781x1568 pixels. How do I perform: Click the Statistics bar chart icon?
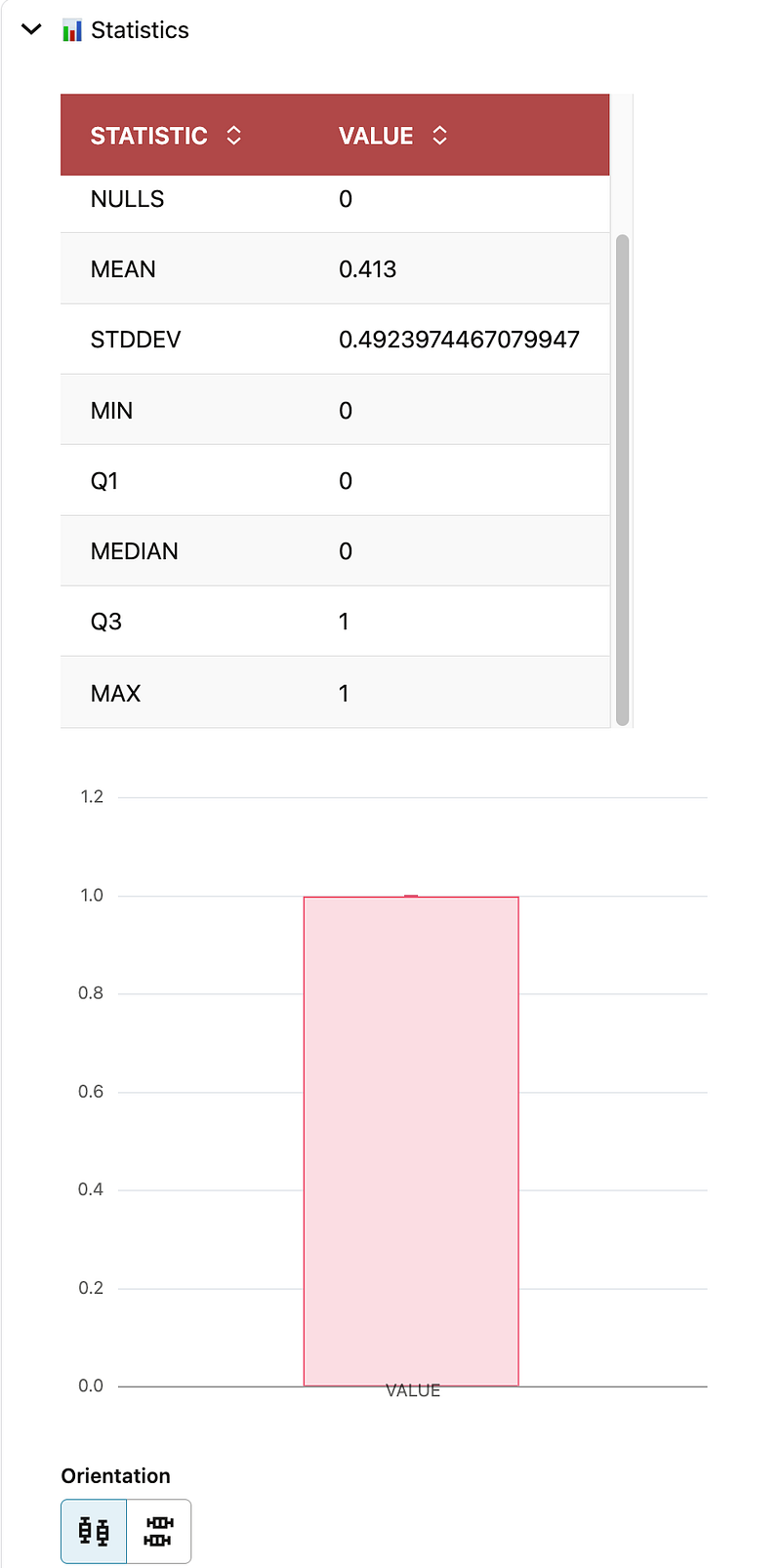coord(72,30)
